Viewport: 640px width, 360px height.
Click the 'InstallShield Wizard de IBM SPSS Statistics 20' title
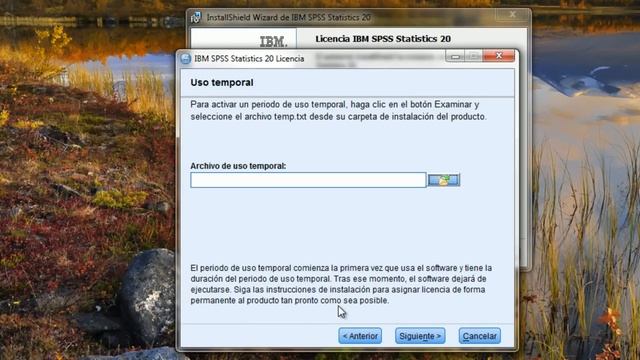[289, 18]
